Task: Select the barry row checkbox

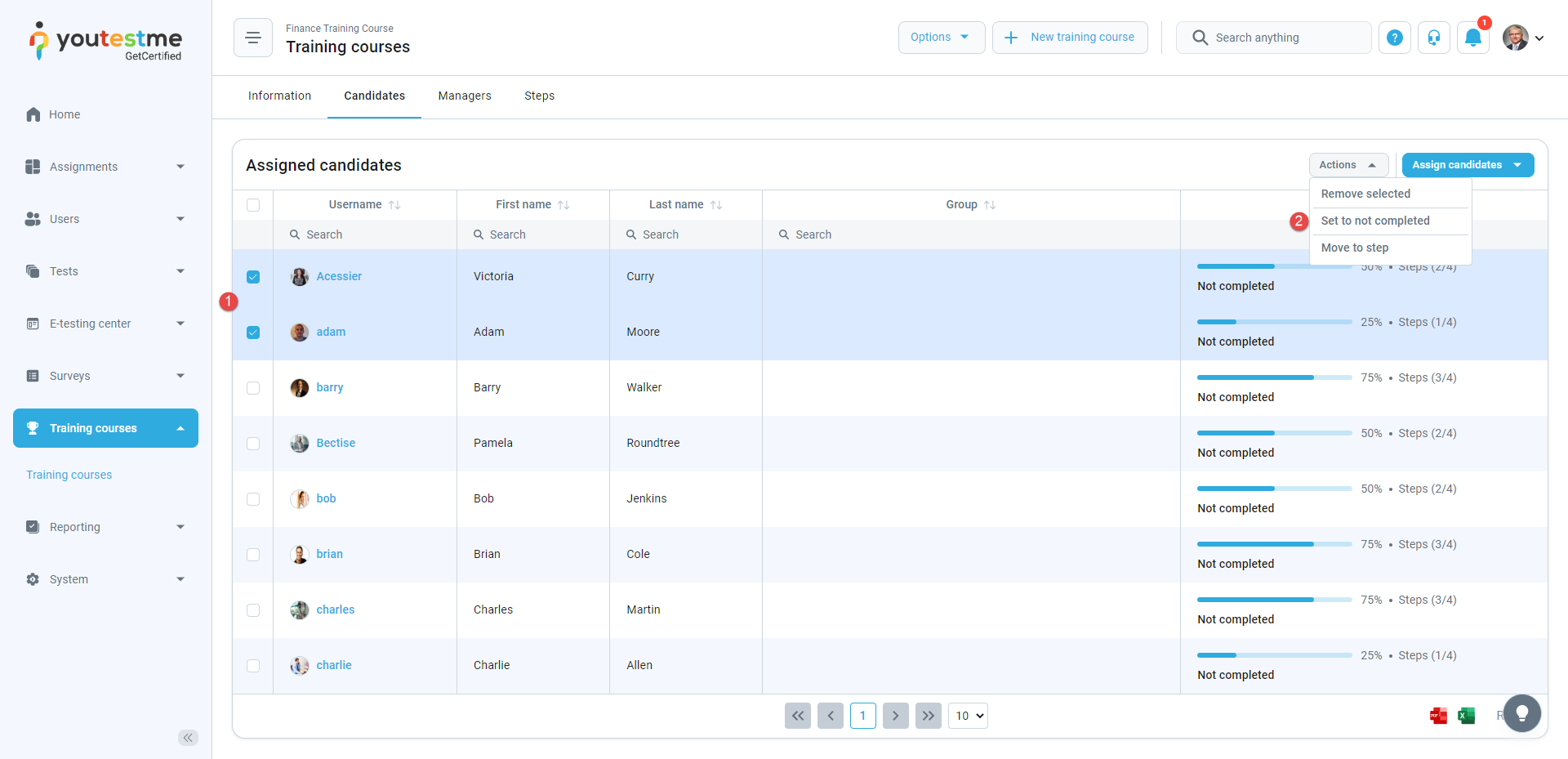Action: point(253,388)
